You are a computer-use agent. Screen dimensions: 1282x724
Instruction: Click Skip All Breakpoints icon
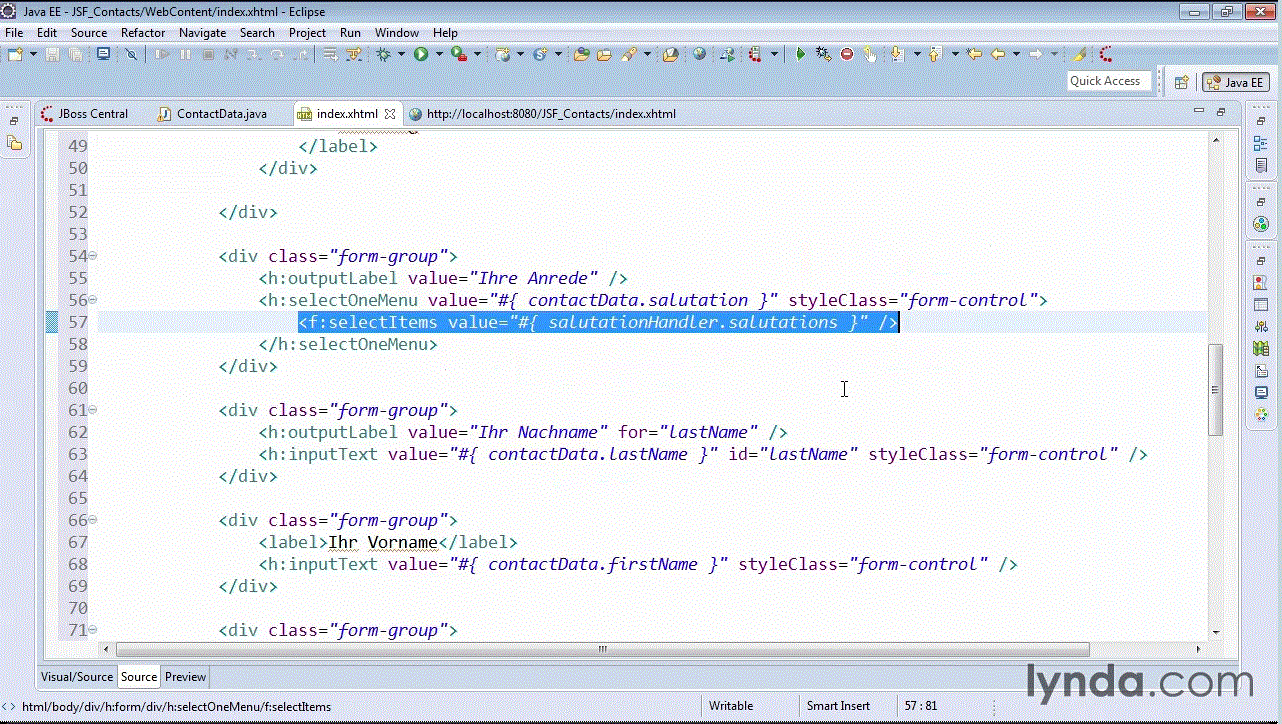pos(131,54)
